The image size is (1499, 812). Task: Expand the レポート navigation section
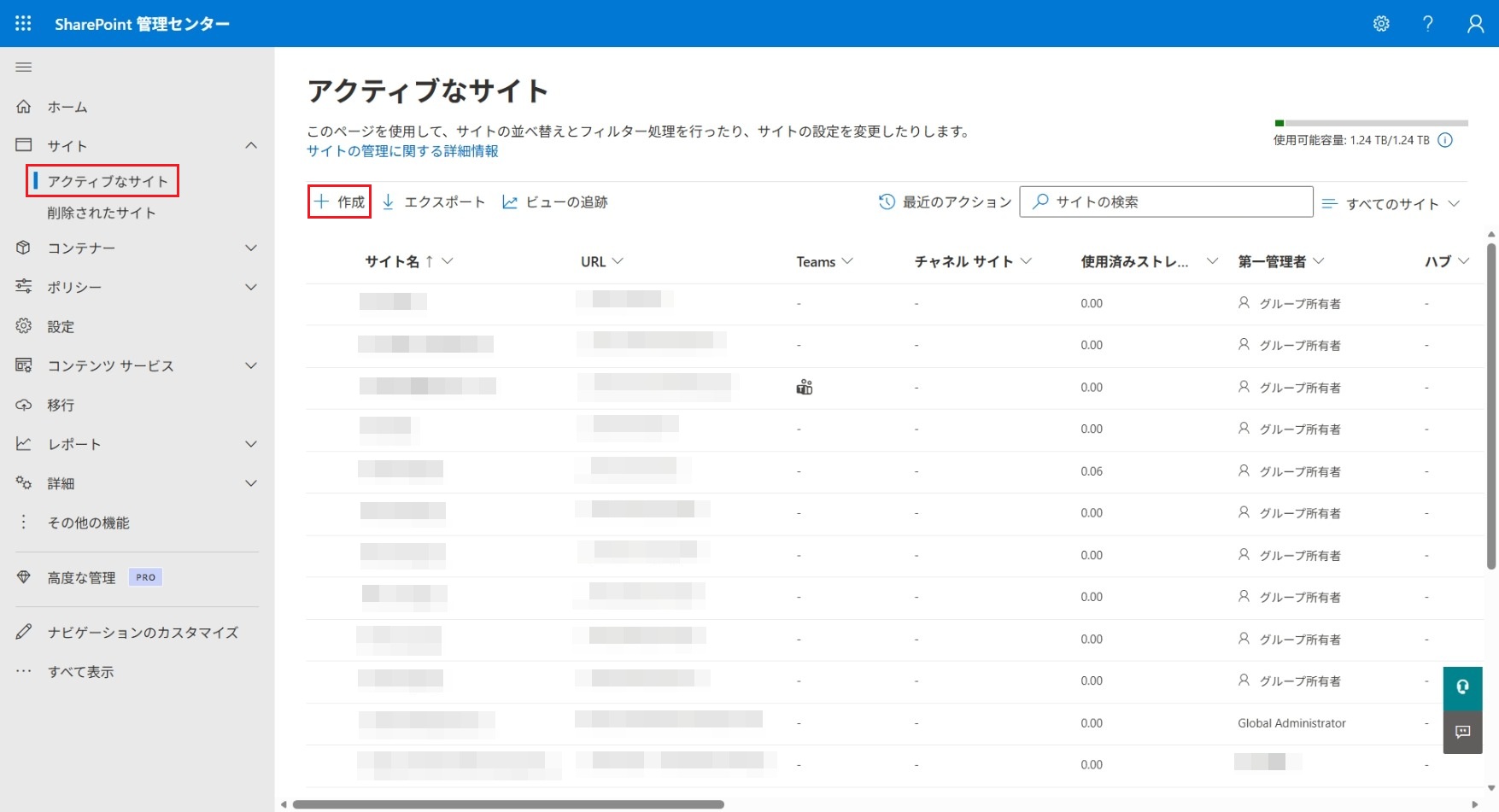(x=251, y=445)
